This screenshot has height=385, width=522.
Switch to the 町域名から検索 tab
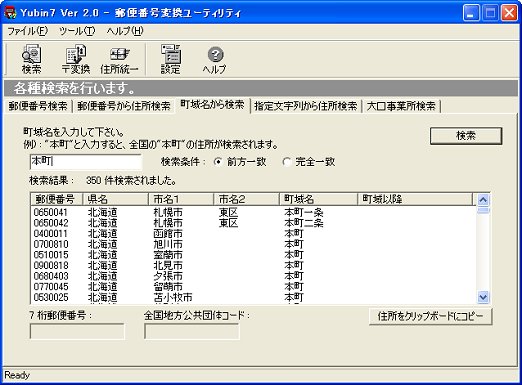[x=212, y=105]
